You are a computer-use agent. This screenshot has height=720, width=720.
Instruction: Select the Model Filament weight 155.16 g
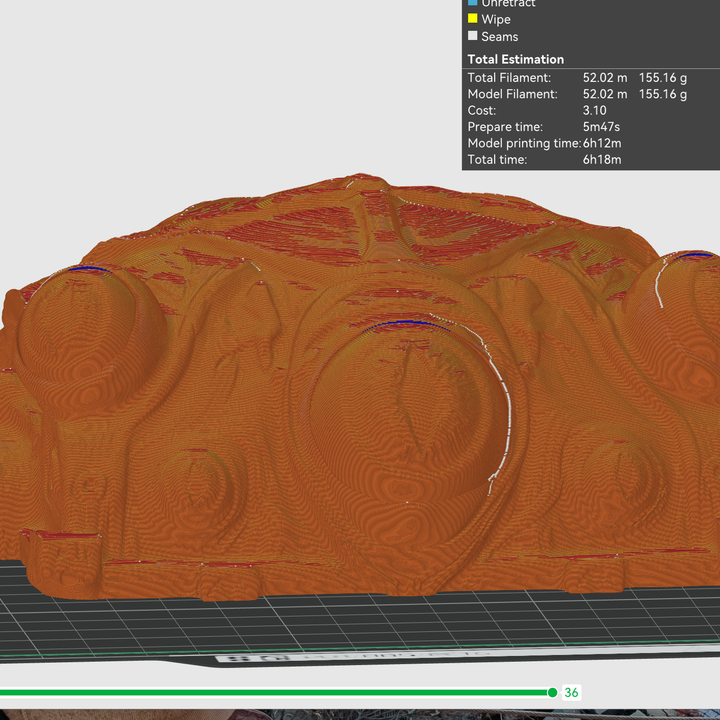[x=663, y=94]
